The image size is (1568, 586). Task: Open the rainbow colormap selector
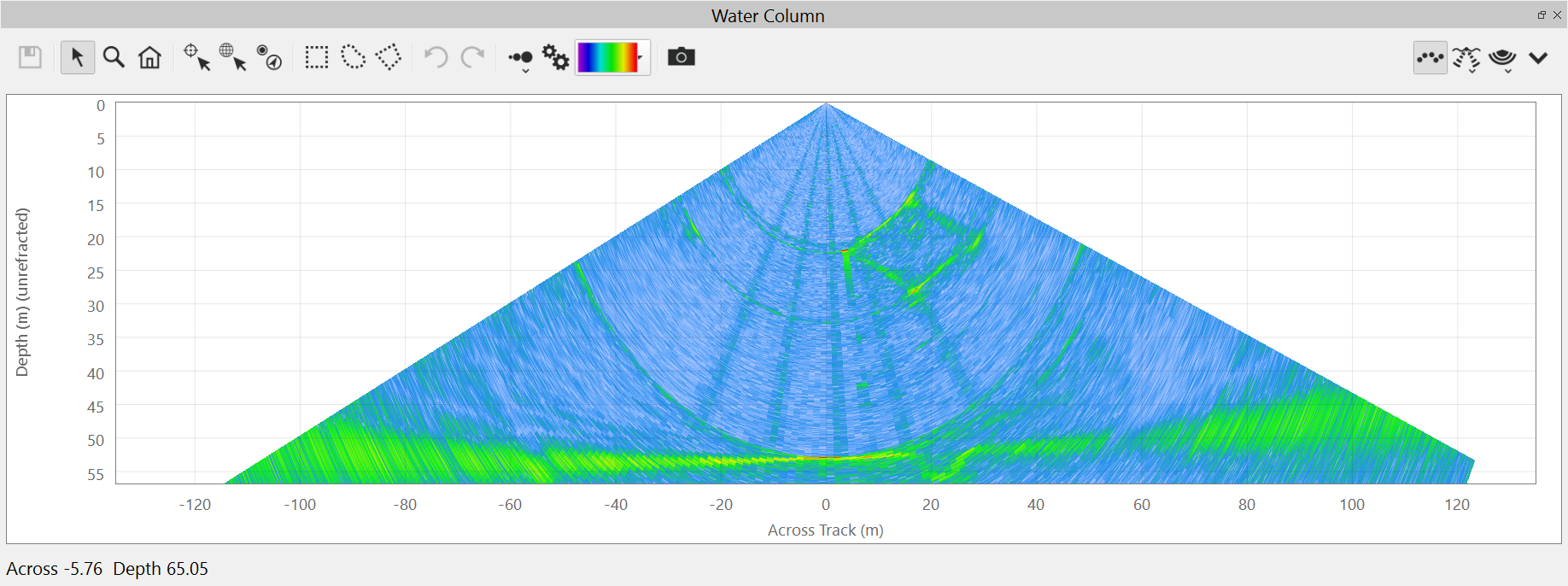point(612,57)
